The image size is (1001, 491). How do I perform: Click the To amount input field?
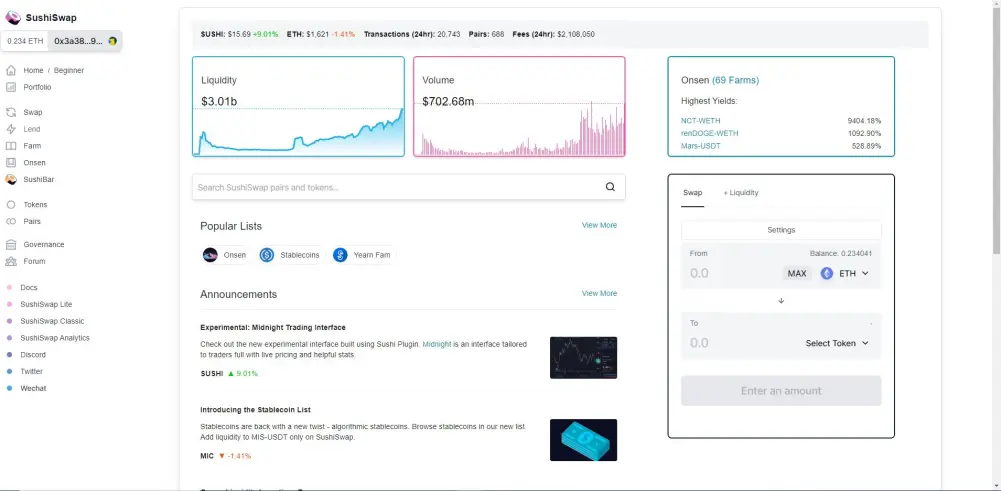pos(744,344)
